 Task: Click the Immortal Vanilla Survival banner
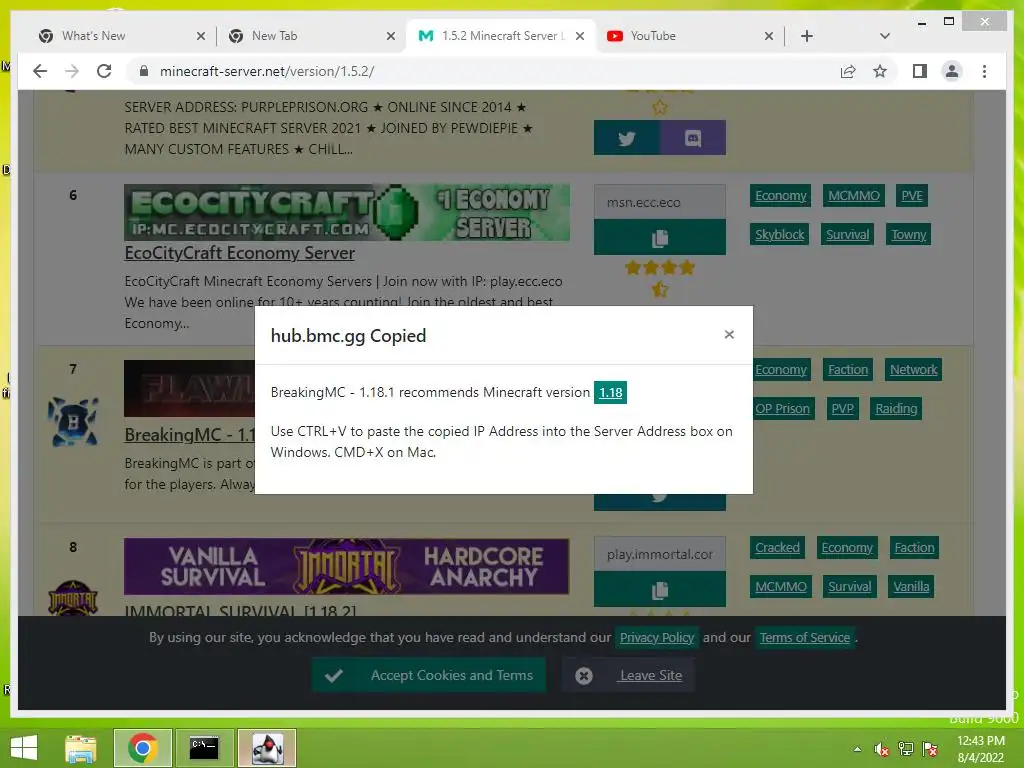coord(346,566)
